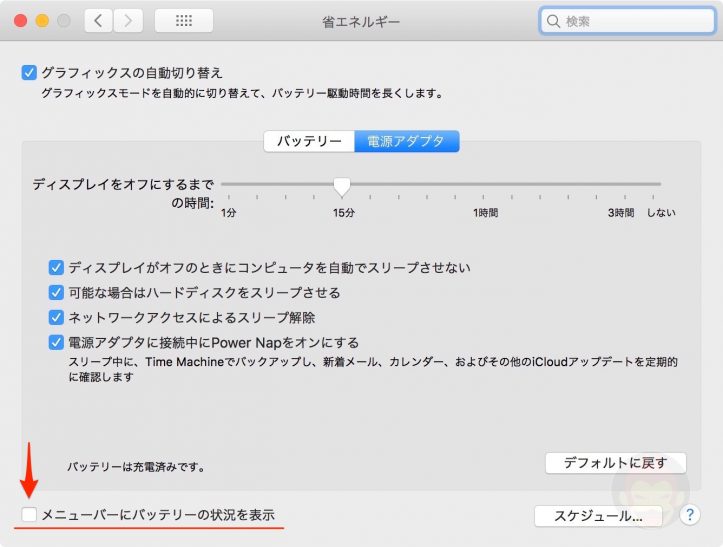Click the デフォルトに戻す button

616,463
